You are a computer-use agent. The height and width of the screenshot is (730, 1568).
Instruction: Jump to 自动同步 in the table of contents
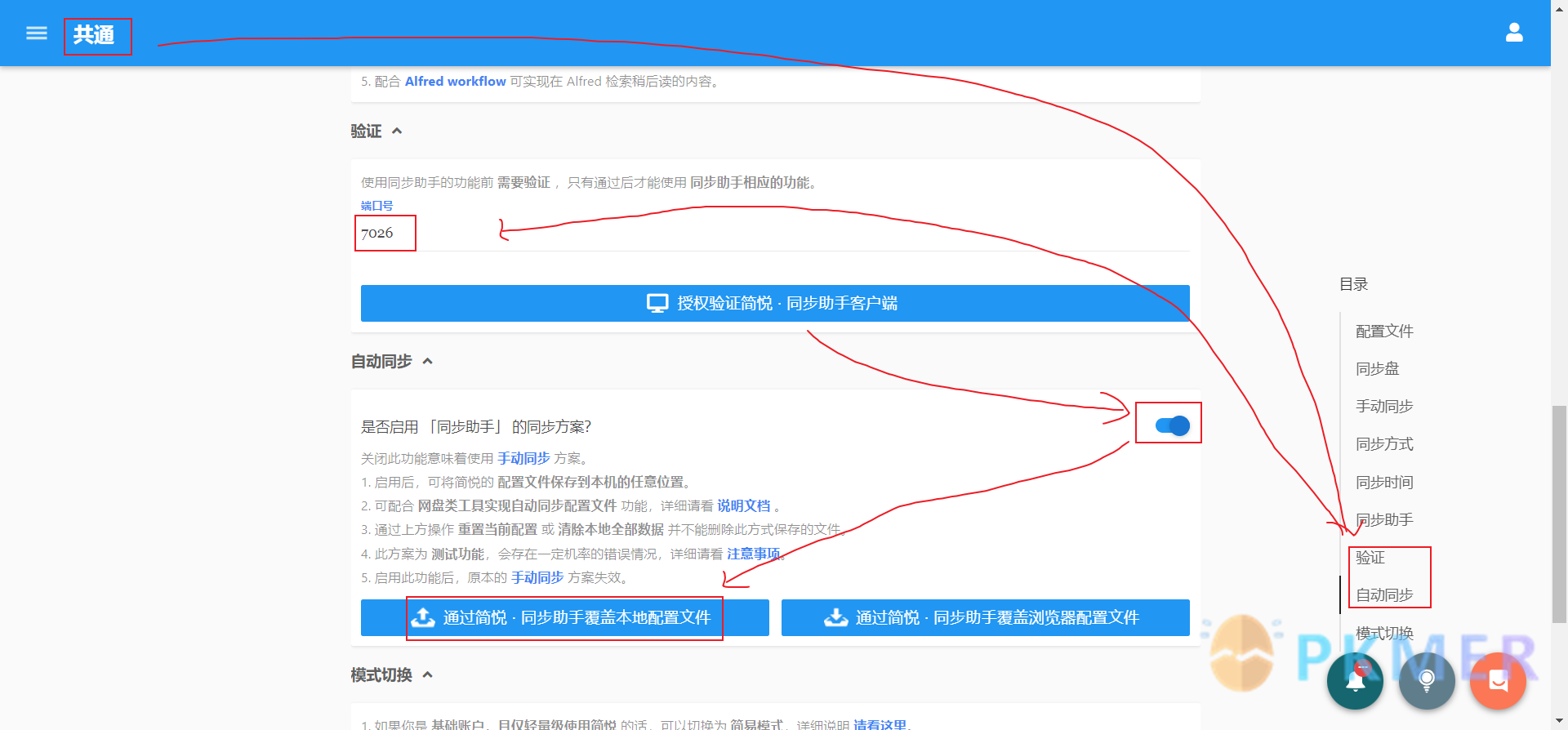[x=1384, y=595]
